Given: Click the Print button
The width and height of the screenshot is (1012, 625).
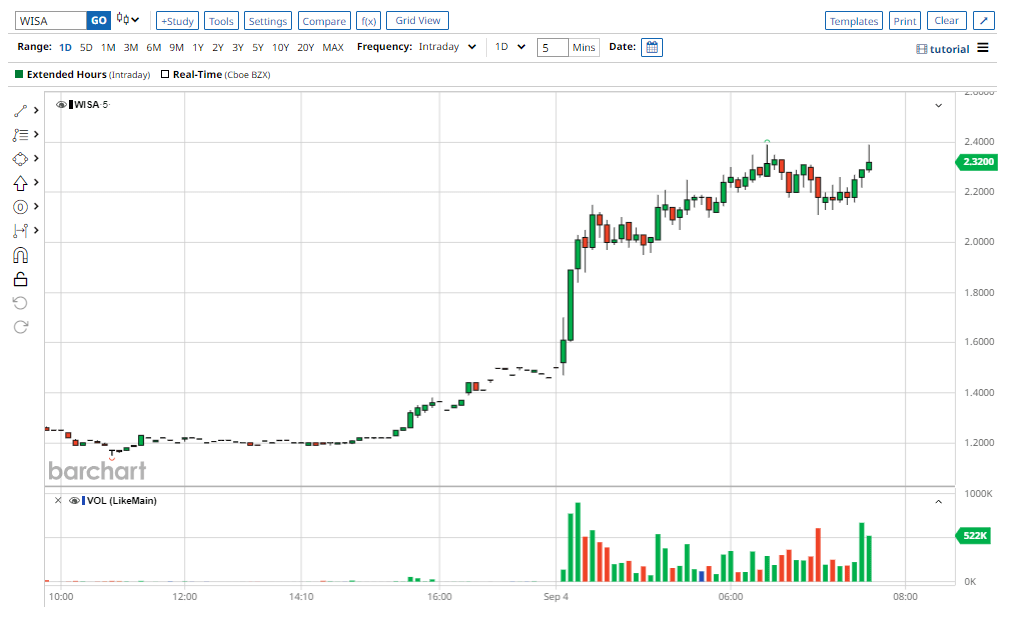Looking at the screenshot, I should pyautogui.click(x=905, y=21).
